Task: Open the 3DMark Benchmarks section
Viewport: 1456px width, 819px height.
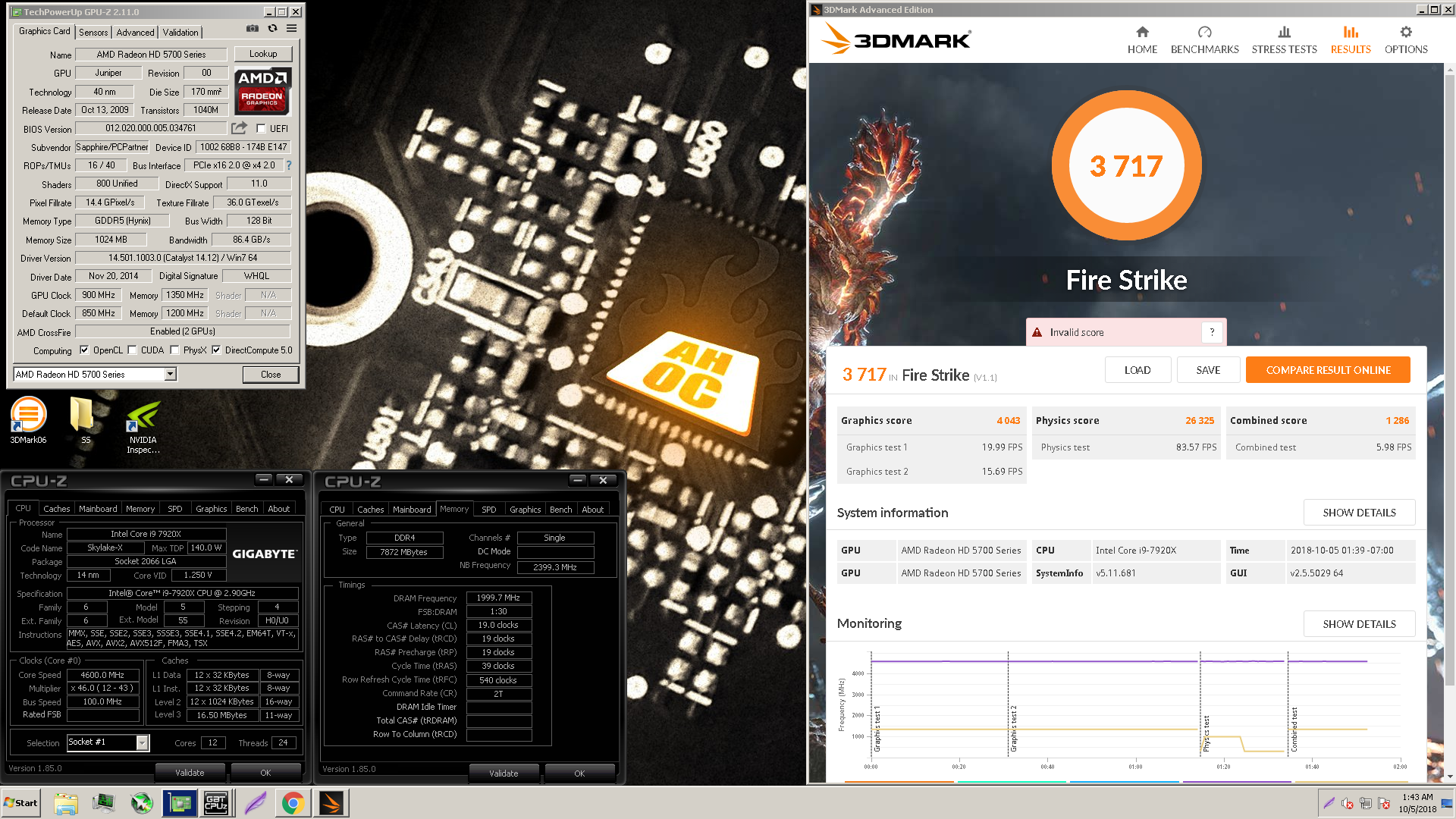Action: tap(1204, 40)
